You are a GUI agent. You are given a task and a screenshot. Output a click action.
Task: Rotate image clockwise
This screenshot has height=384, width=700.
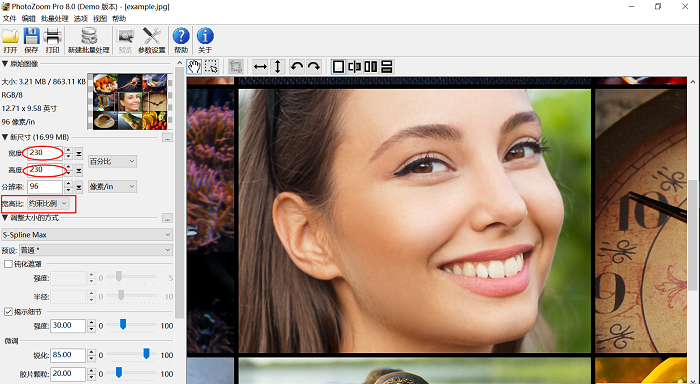[x=314, y=67]
